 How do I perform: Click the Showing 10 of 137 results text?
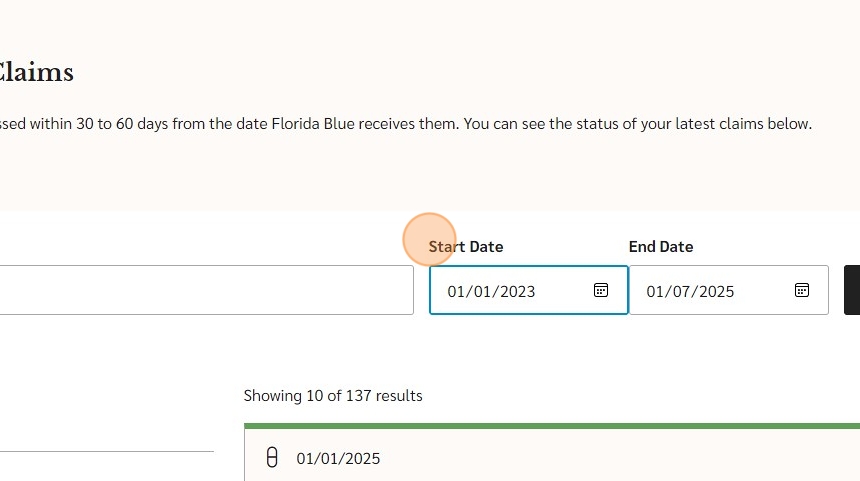tap(333, 396)
